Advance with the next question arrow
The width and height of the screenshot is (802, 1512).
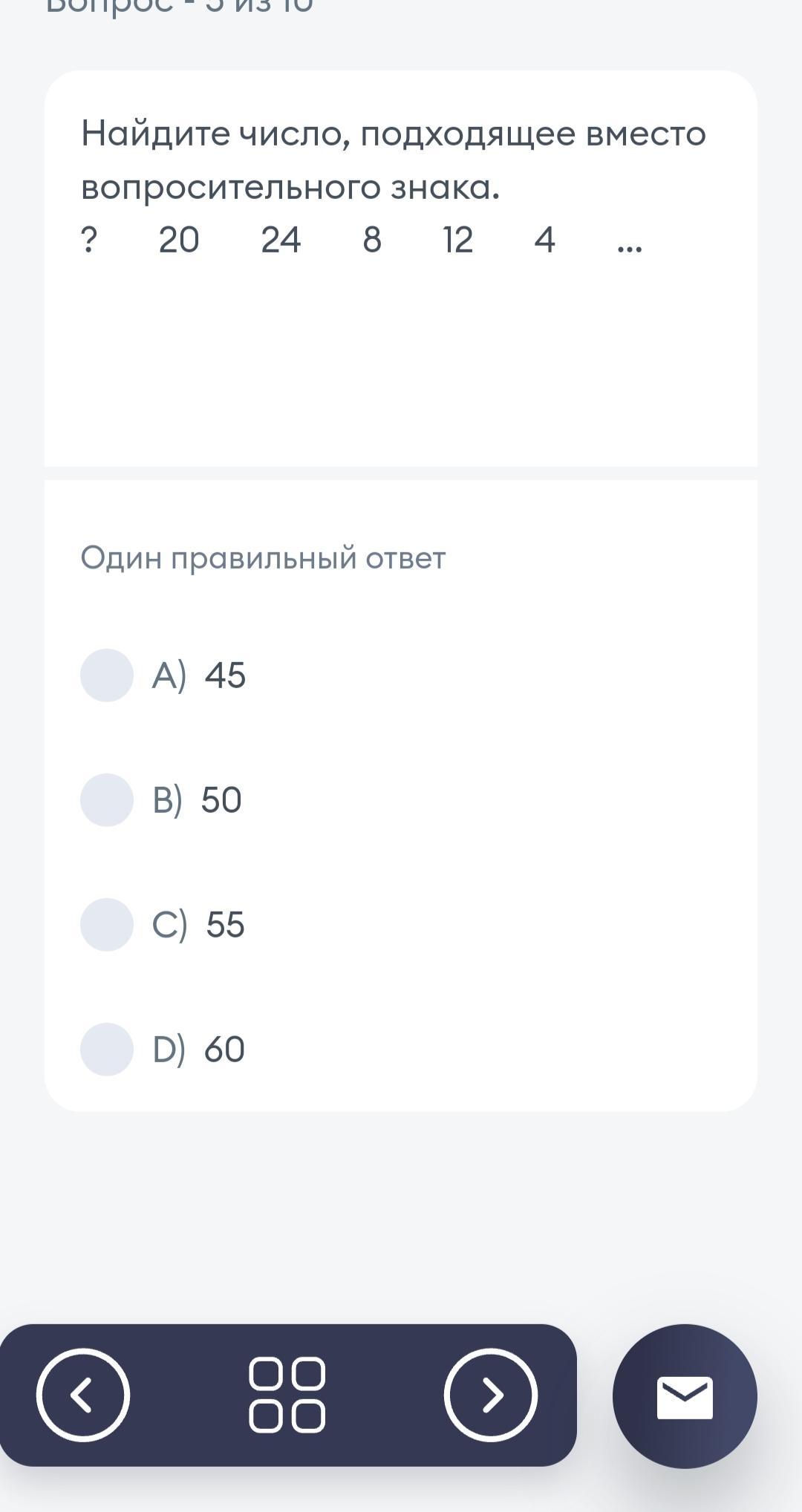490,1395
